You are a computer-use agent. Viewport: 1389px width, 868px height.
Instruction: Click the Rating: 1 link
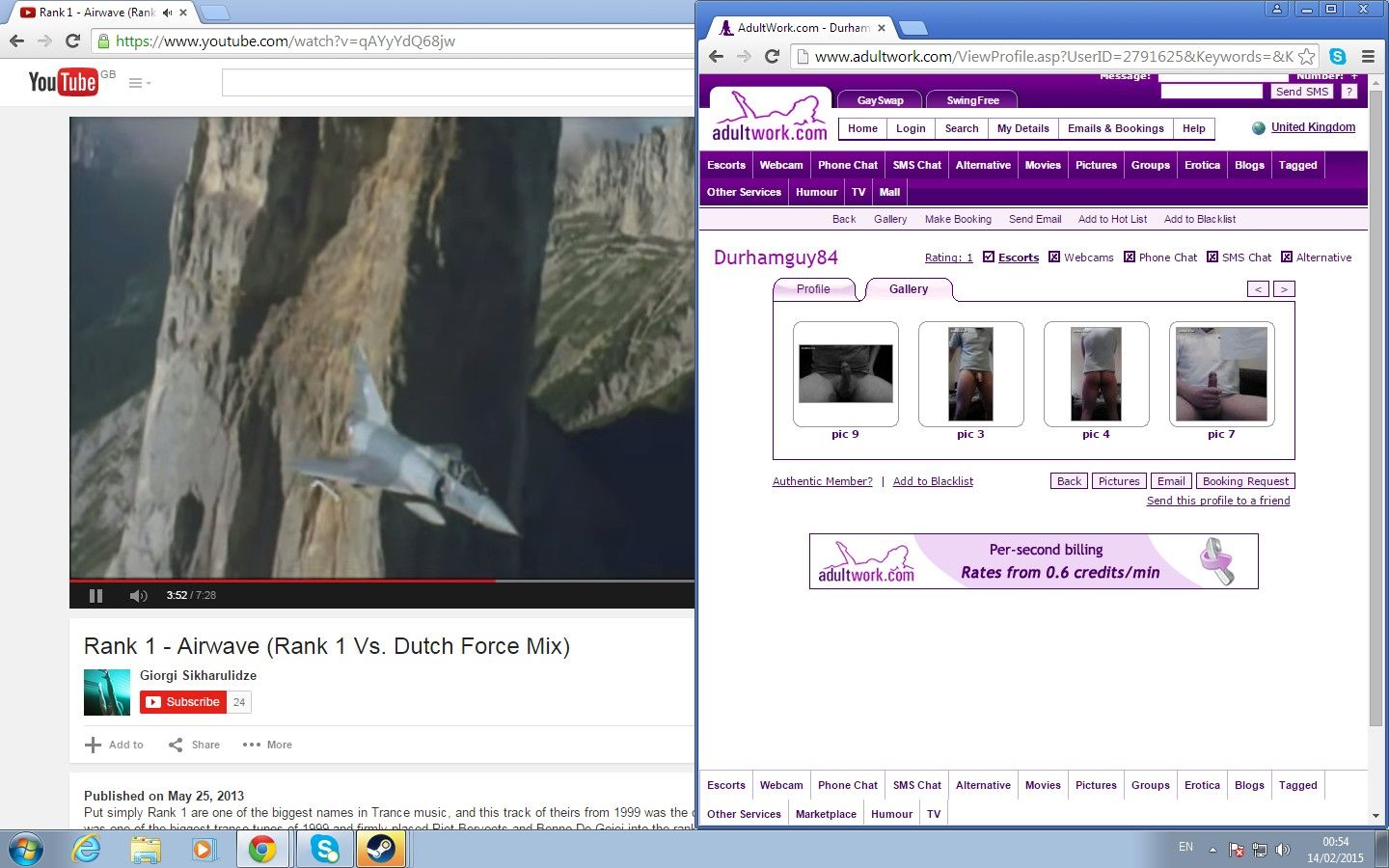[x=948, y=258]
